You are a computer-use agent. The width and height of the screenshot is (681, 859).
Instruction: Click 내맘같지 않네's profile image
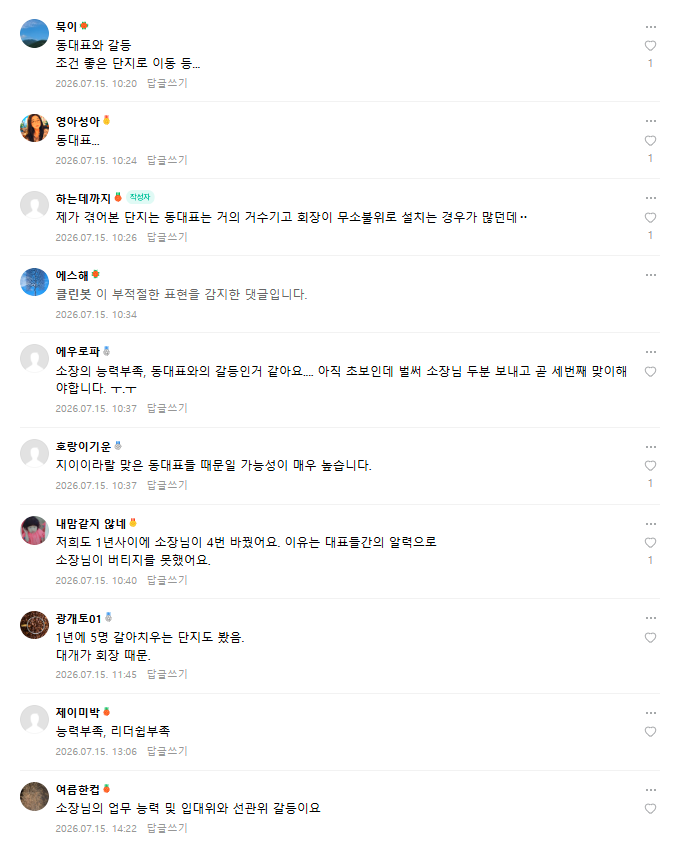tap(35, 530)
